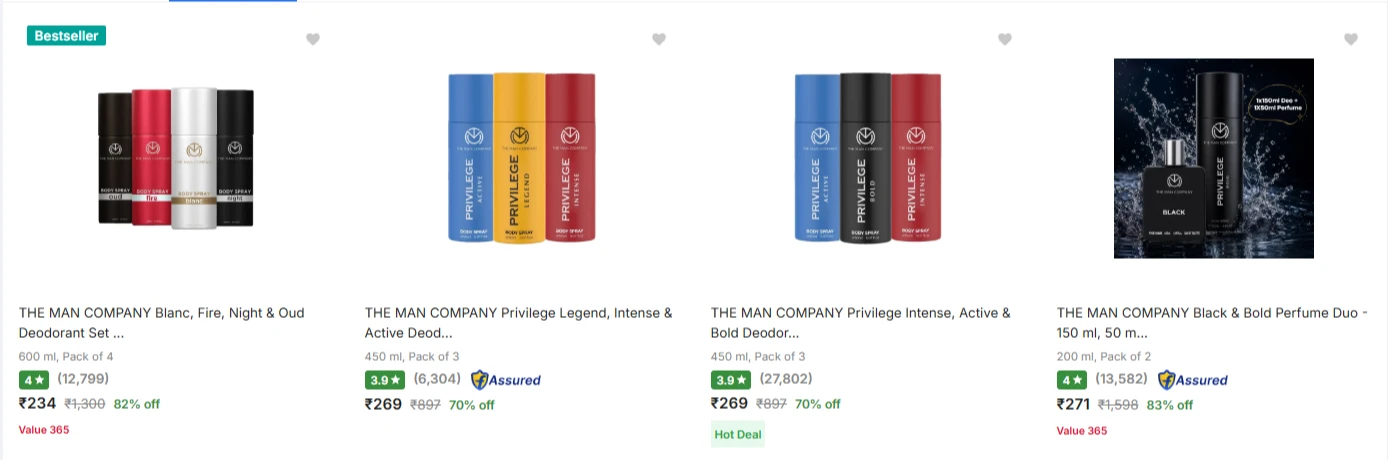
Task: View the Black perfume duo splash image
Action: point(1213,158)
